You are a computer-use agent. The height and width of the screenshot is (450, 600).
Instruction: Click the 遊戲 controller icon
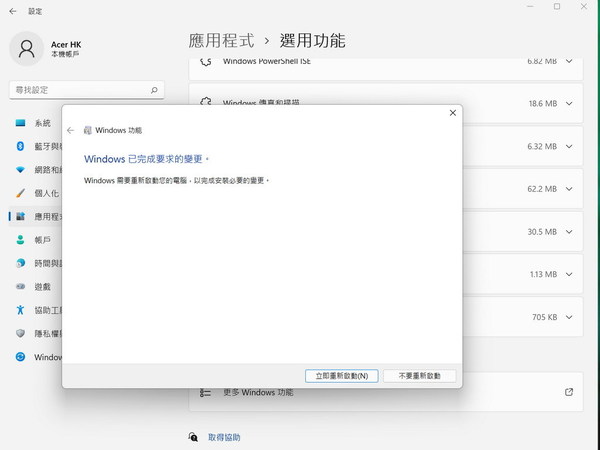click(x=20, y=287)
